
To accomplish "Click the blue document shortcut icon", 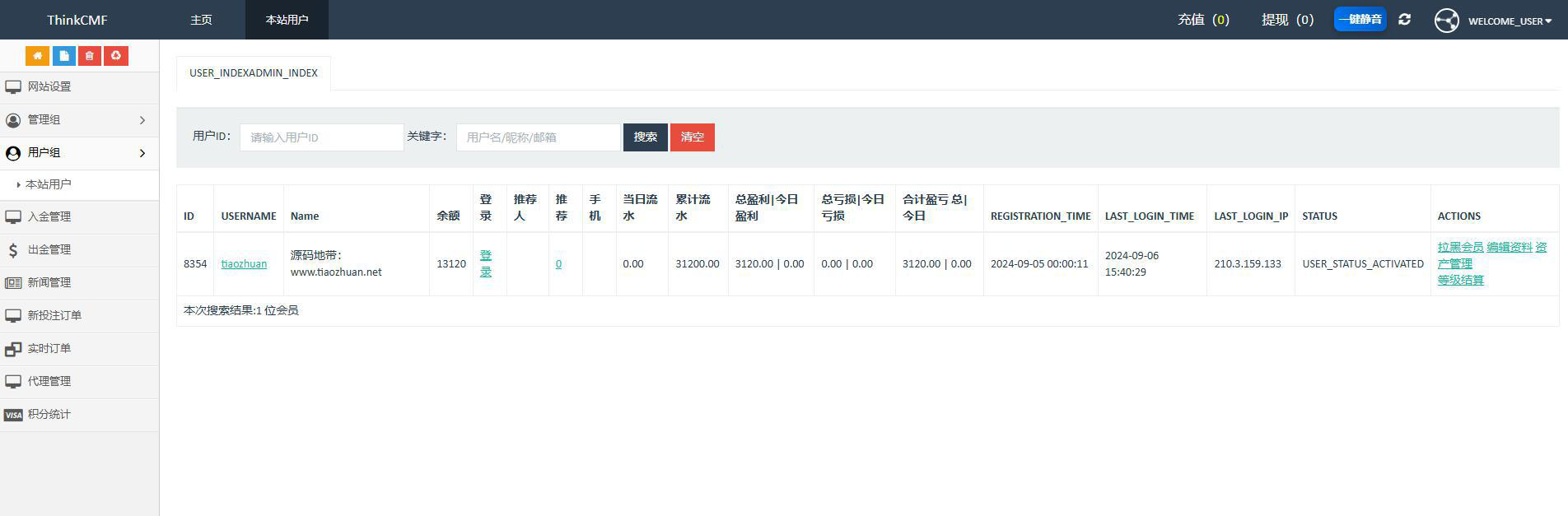I will [x=63, y=56].
